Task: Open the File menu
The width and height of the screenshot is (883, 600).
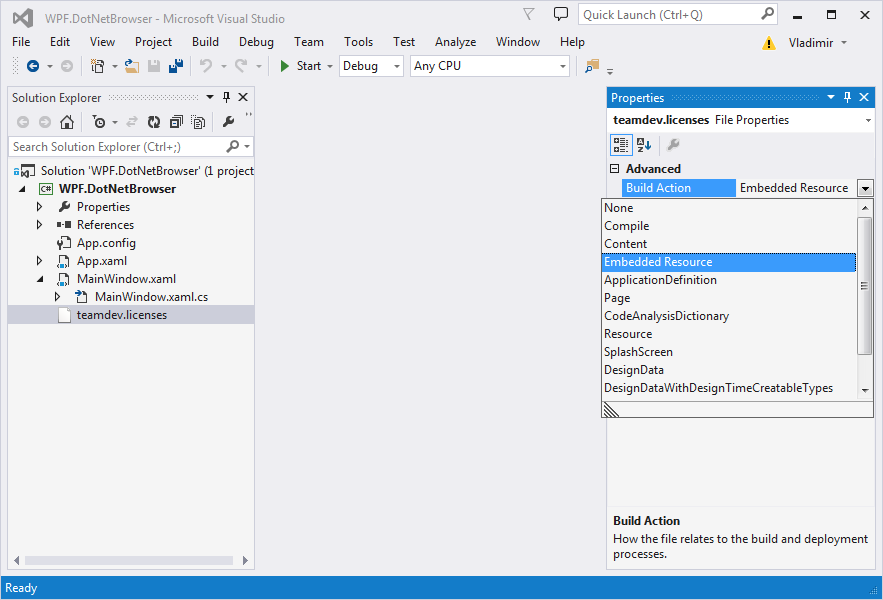Action: [21, 42]
